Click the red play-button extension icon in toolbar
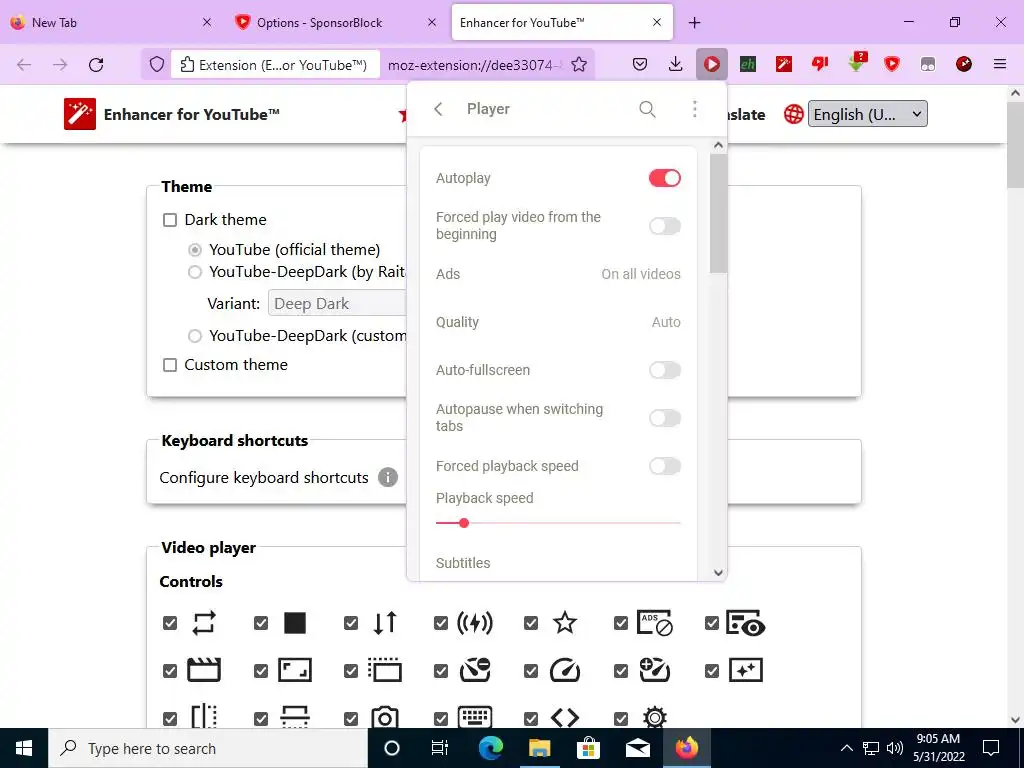Screen dimensions: 1024x768 (x=712, y=64)
